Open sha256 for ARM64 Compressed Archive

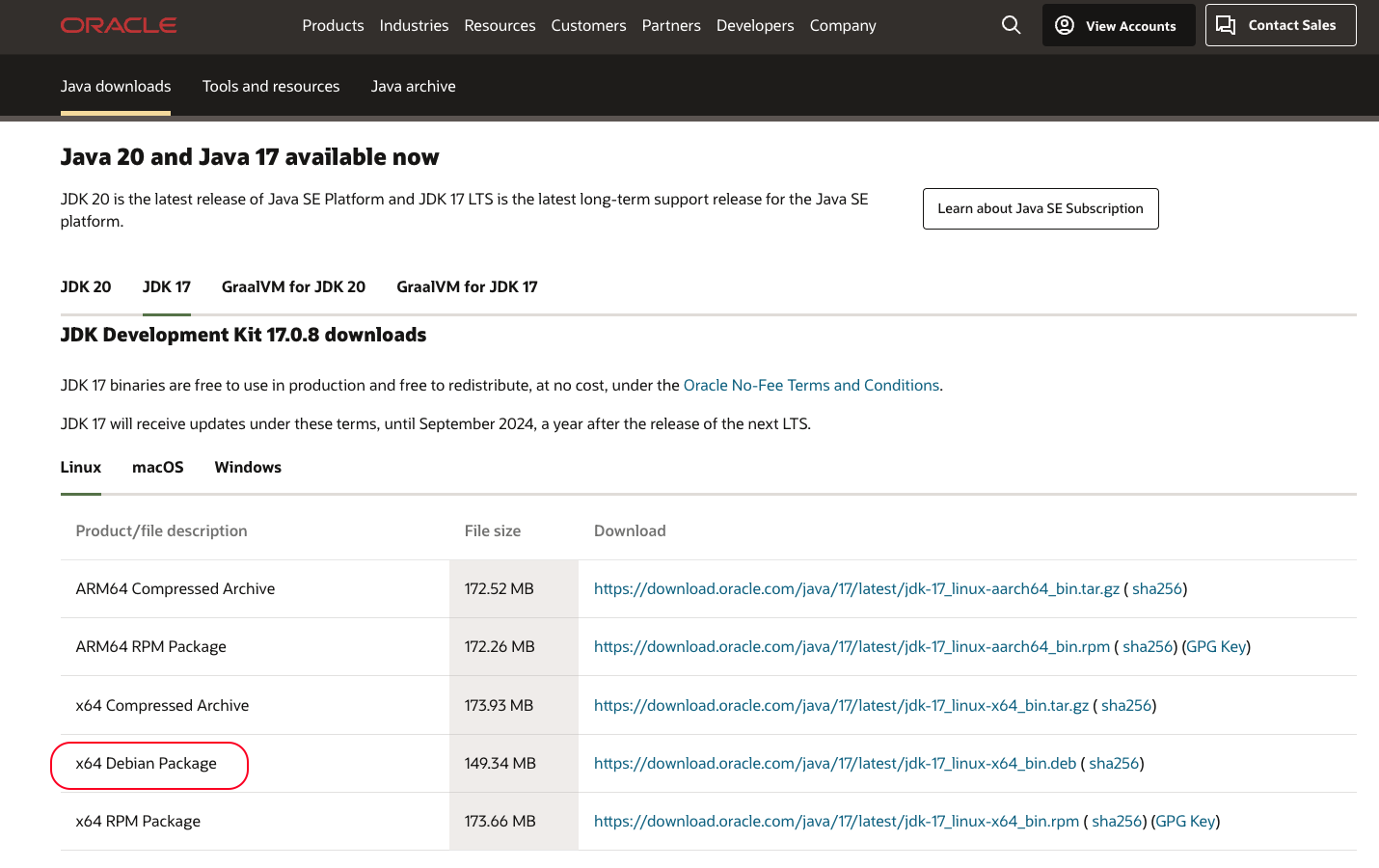coord(1157,588)
